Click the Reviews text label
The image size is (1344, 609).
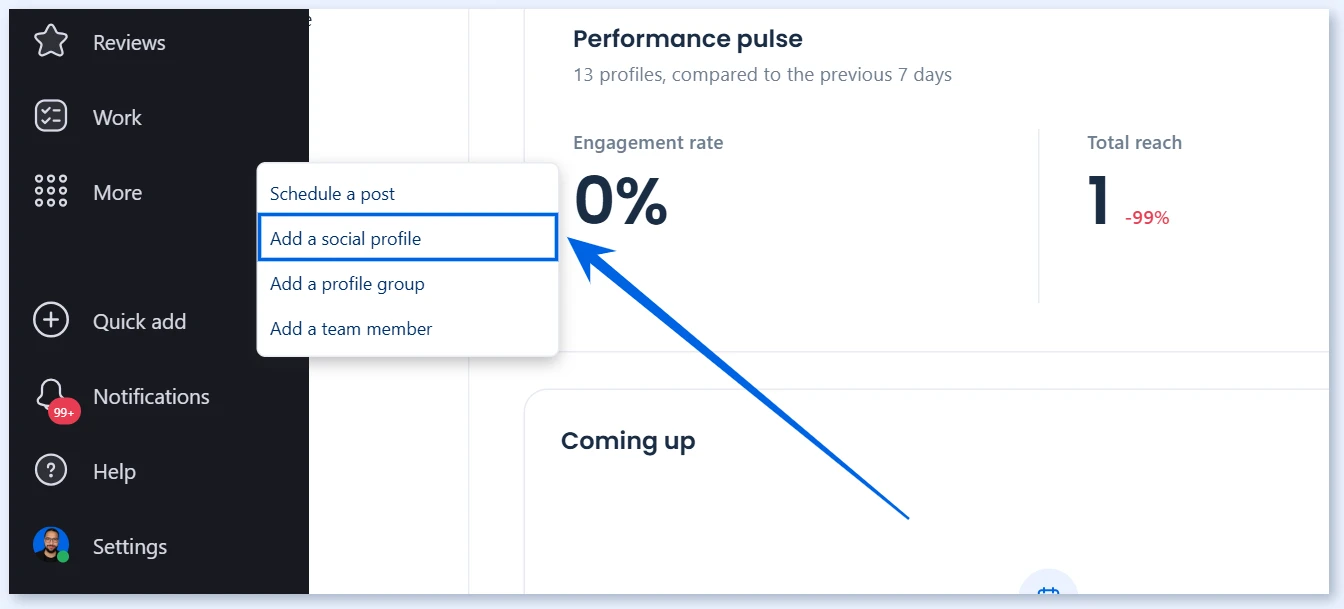[129, 43]
